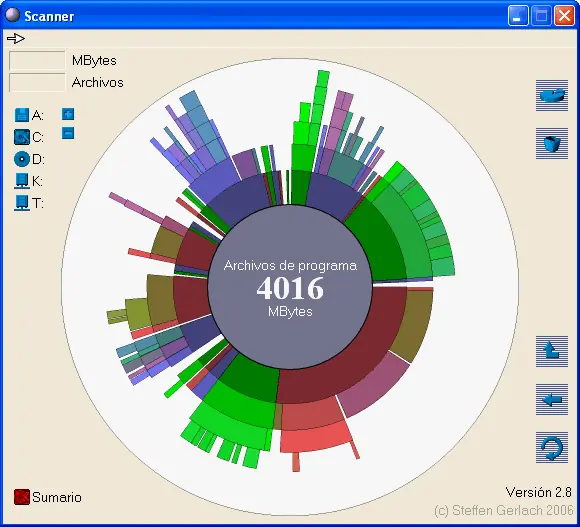
Task: Open the K: network drive
Action: [22, 181]
